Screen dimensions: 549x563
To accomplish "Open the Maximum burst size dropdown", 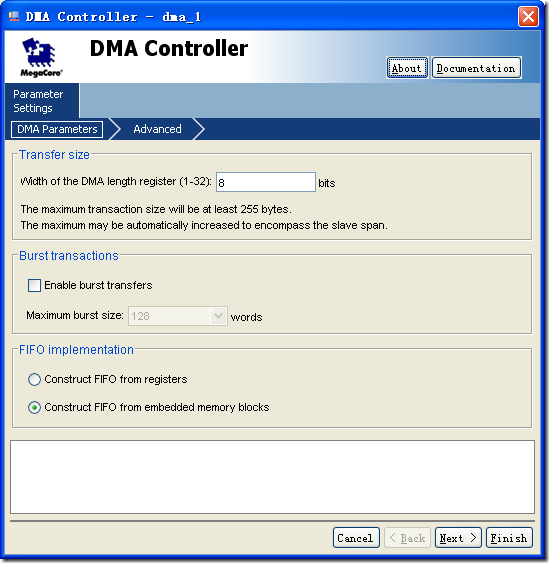I will [x=178, y=316].
